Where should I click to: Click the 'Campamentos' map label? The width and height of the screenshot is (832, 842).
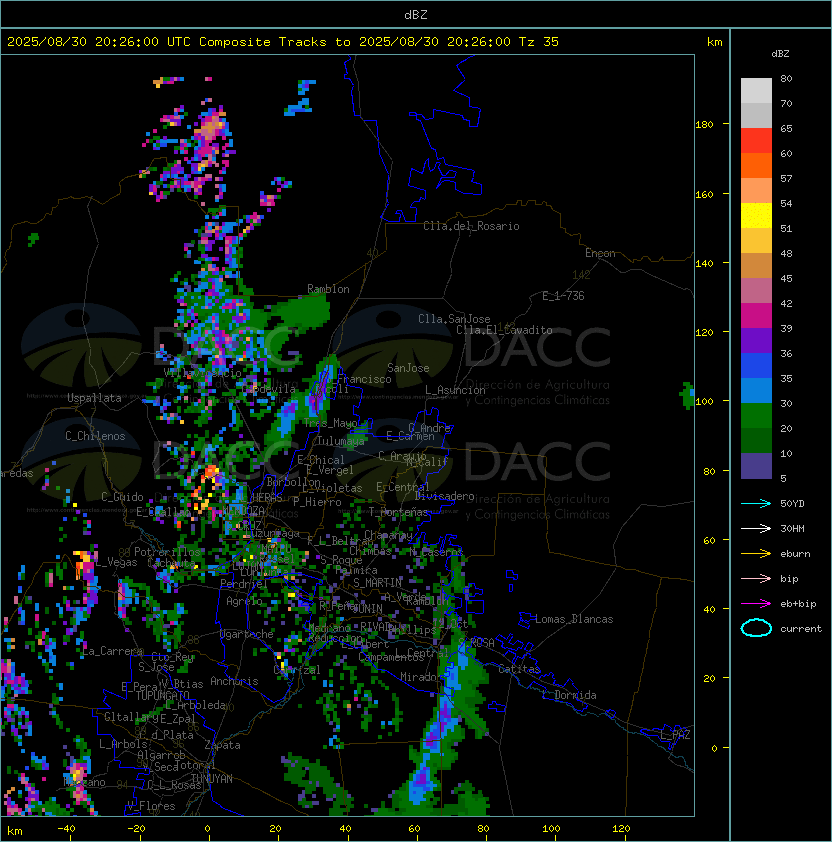[x=392, y=657]
